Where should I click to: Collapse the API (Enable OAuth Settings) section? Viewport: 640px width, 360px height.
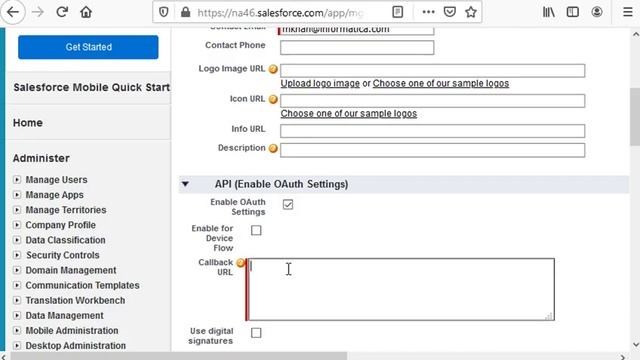pyautogui.click(x=185, y=184)
